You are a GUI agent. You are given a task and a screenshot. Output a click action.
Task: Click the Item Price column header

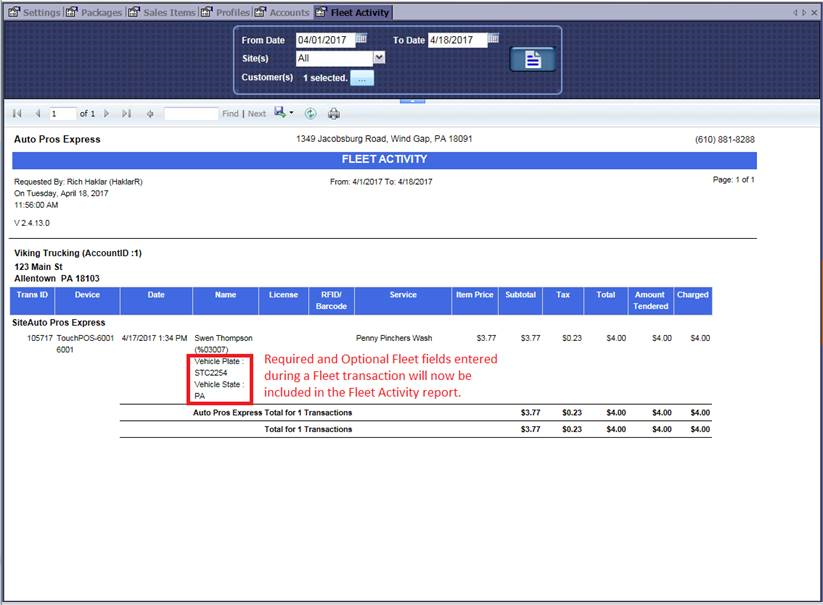point(474,301)
